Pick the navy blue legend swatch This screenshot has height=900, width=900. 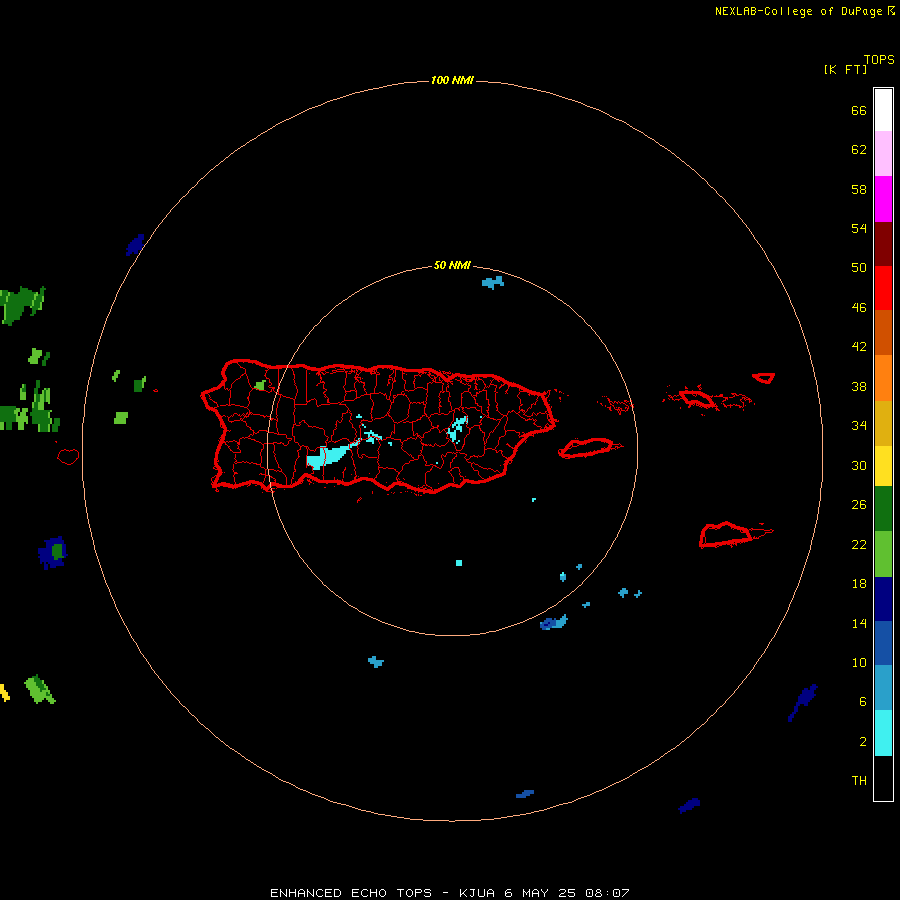click(x=883, y=599)
